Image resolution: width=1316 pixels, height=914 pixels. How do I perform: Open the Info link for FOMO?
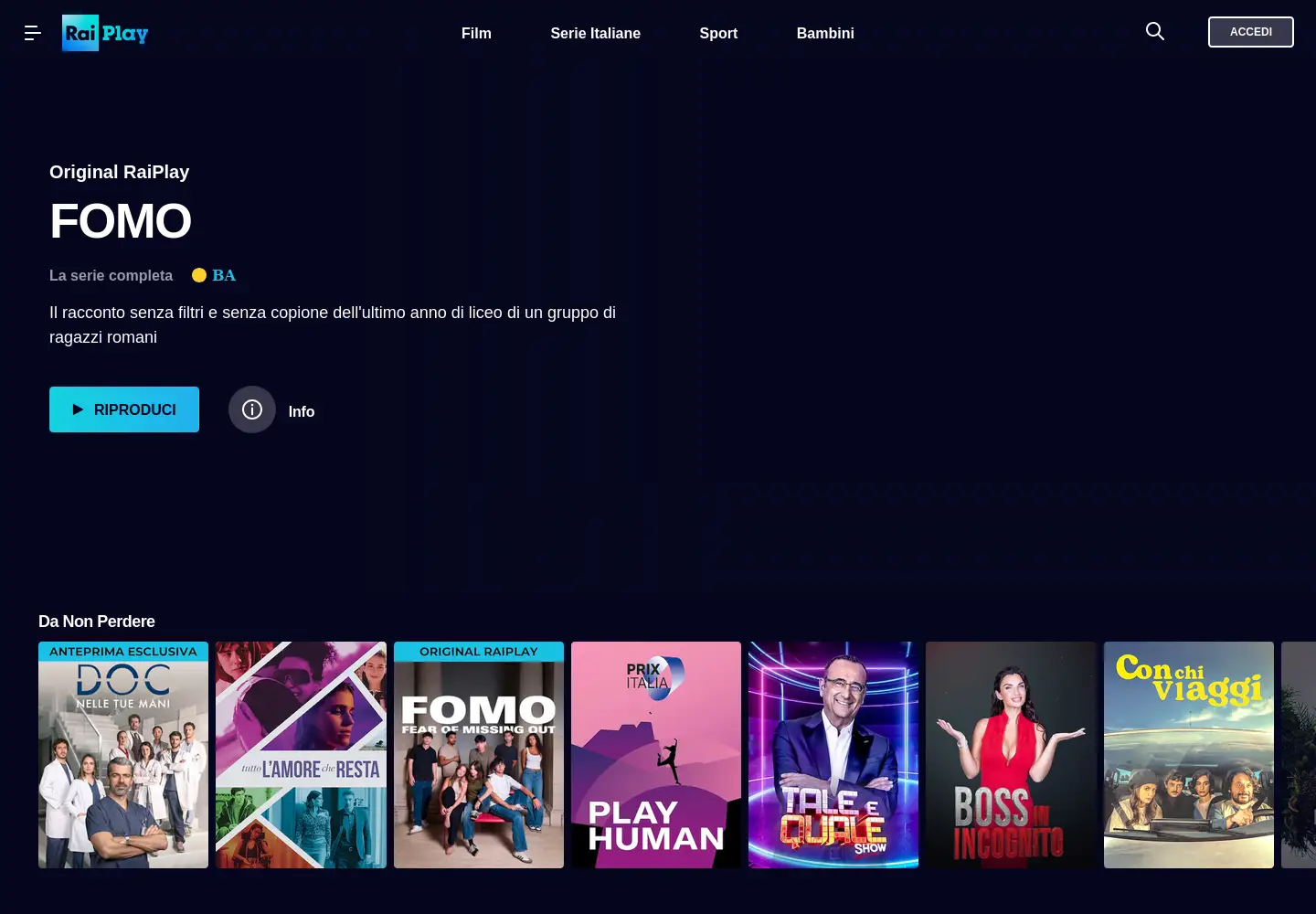[x=302, y=411]
